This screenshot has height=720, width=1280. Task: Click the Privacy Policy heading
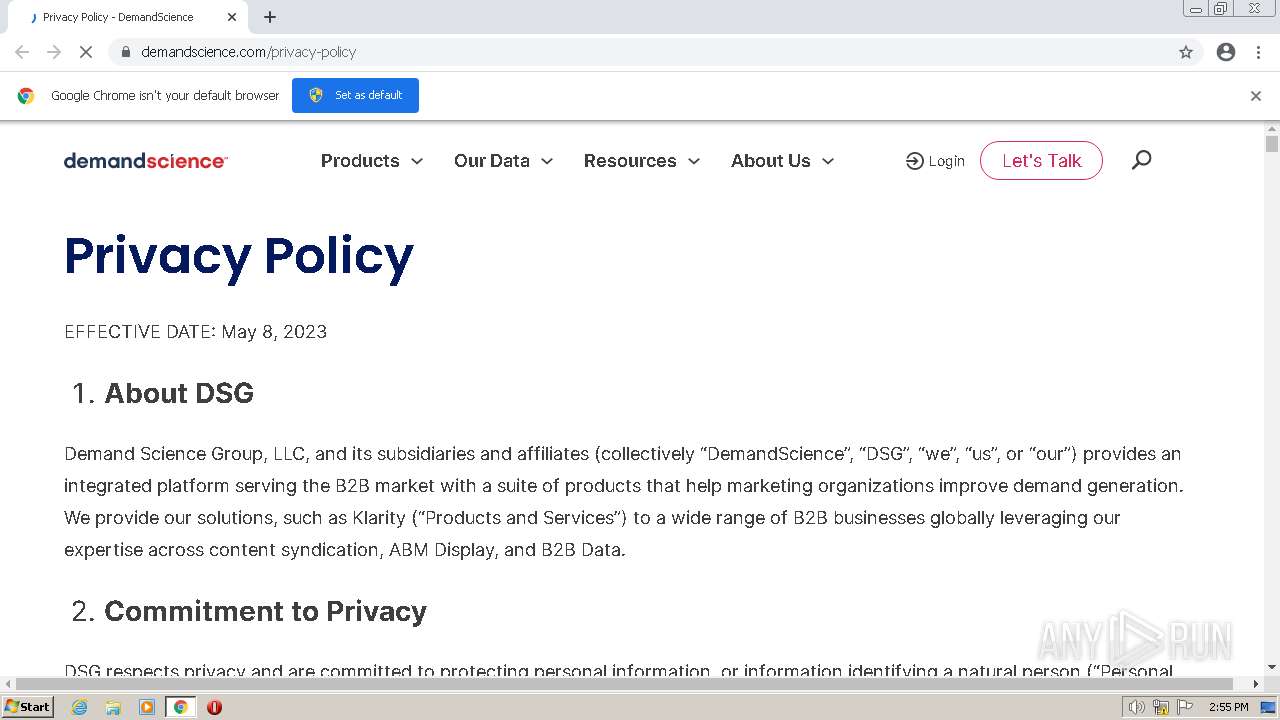239,256
